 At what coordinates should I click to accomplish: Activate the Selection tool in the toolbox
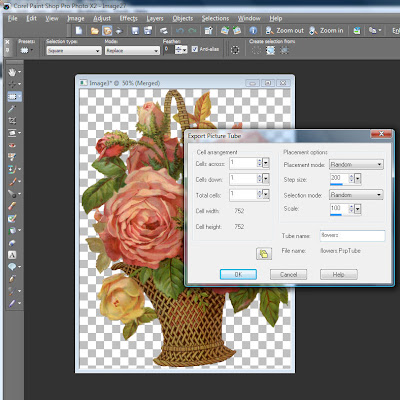(x=12, y=96)
